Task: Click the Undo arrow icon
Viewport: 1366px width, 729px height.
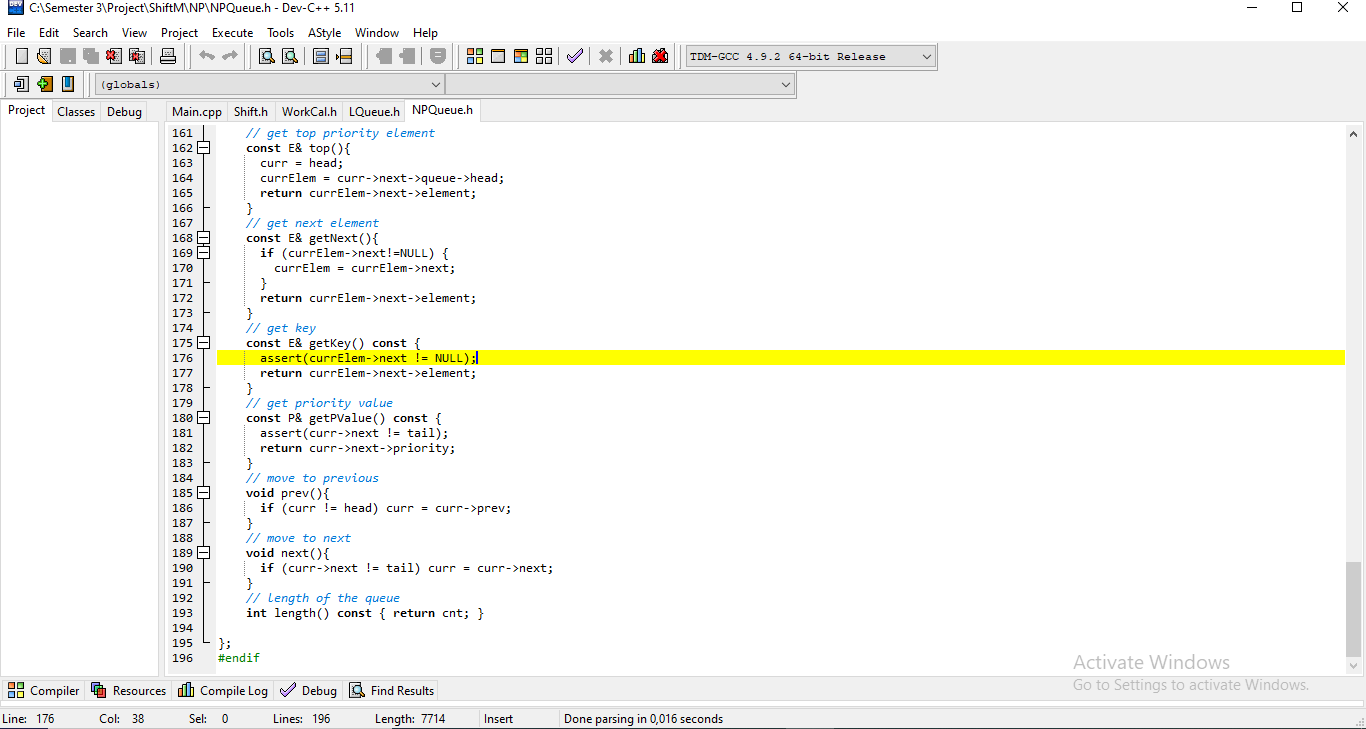Action: (x=206, y=56)
